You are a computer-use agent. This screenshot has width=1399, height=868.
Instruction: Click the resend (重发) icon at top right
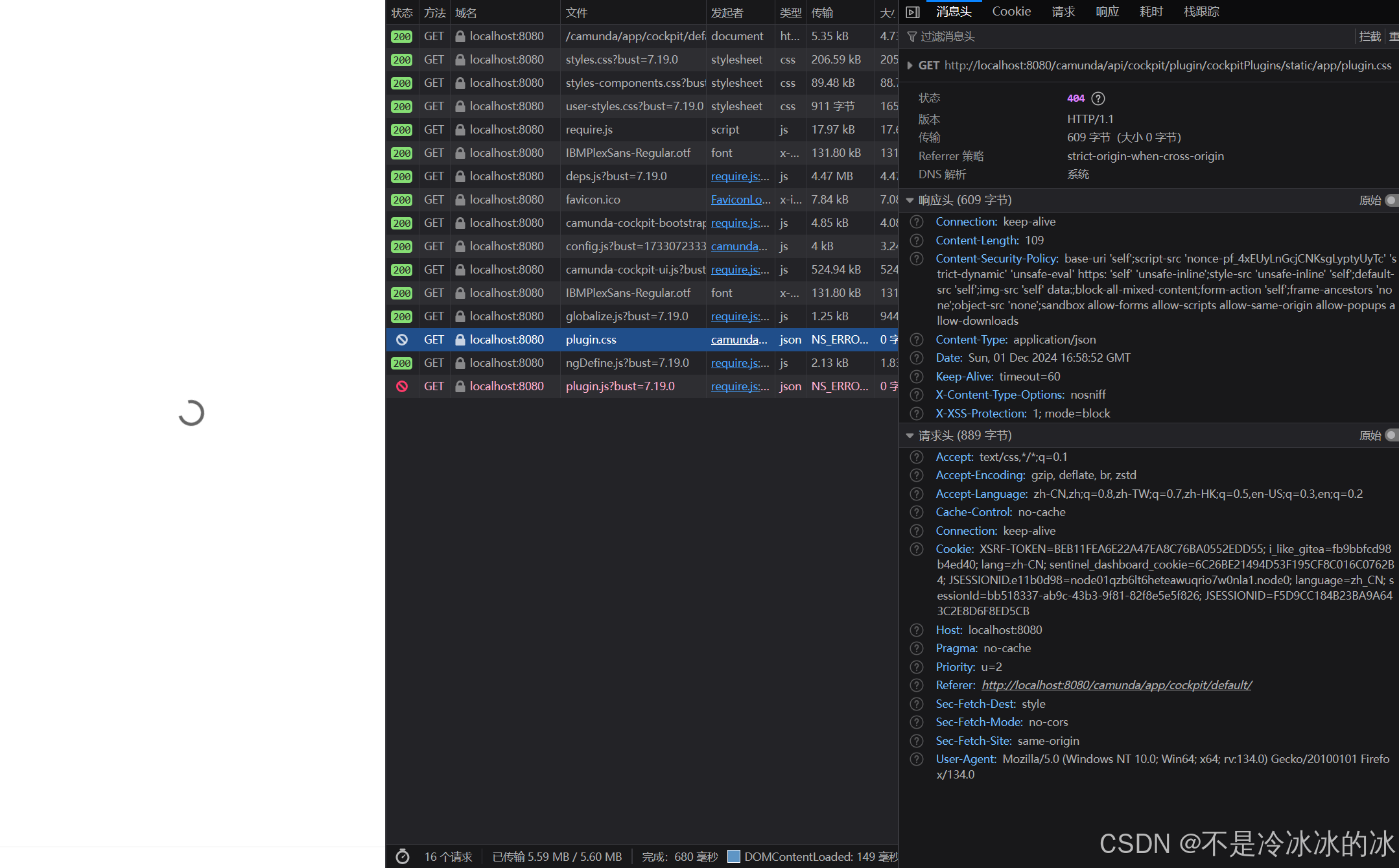[1394, 36]
